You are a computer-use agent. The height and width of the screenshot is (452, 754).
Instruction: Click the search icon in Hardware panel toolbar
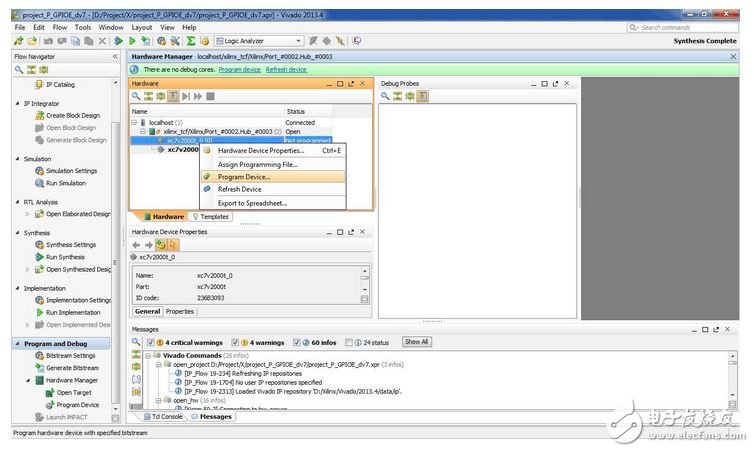click(x=137, y=96)
